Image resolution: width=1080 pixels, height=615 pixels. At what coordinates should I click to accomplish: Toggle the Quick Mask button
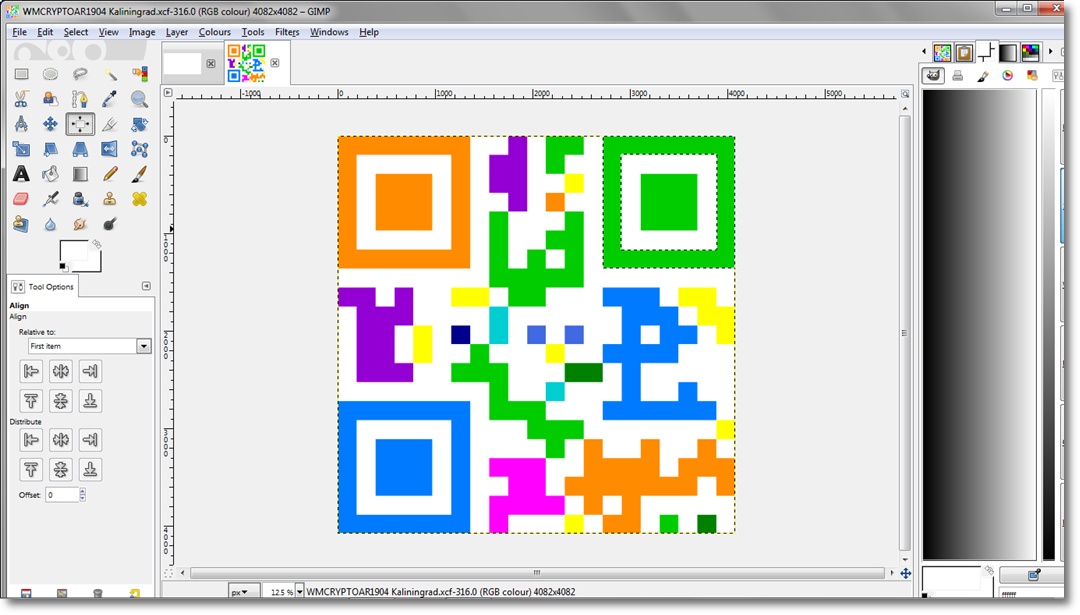point(168,573)
